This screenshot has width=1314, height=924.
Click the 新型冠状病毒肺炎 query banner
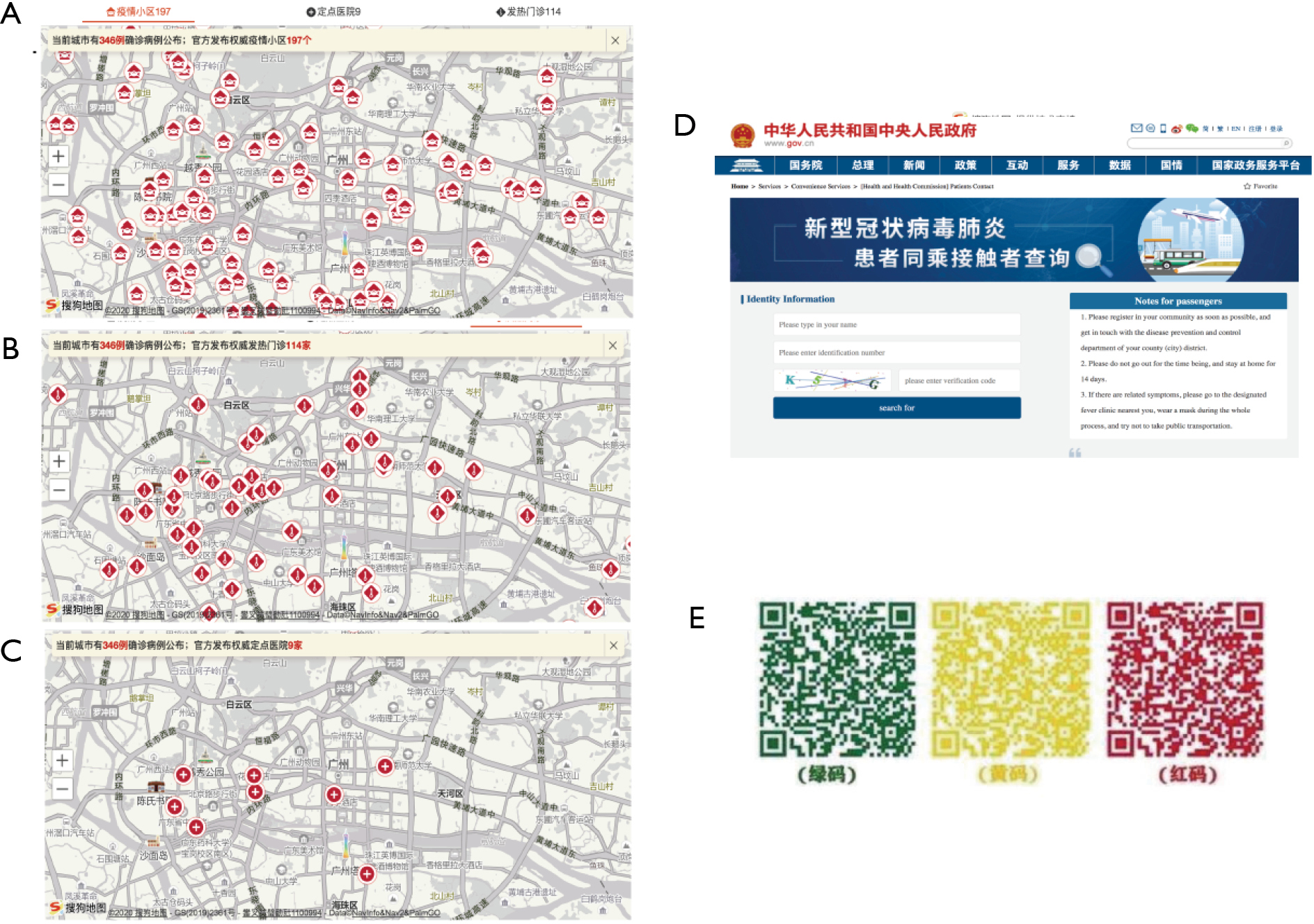(1014, 240)
